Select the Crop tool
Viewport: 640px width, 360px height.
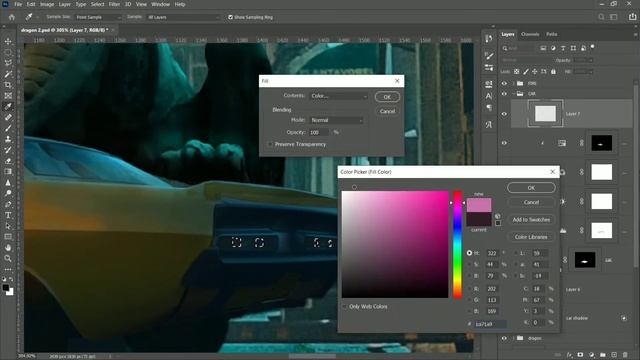click(8, 85)
